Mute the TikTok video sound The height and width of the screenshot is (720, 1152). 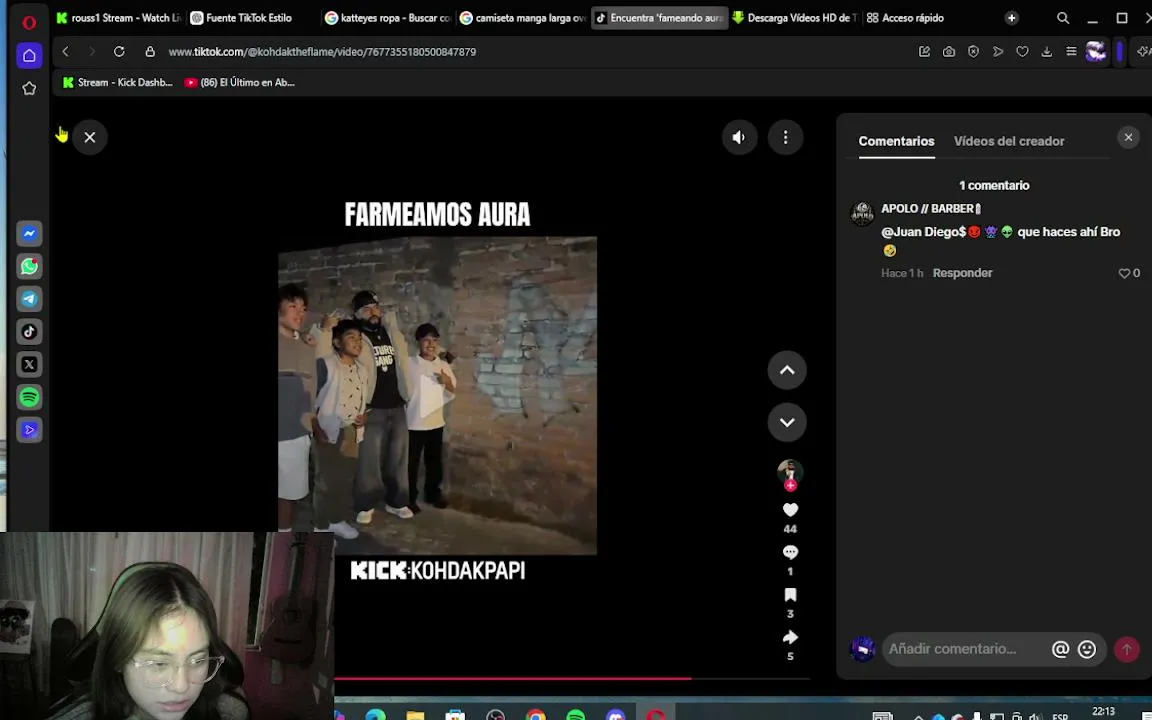(739, 137)
